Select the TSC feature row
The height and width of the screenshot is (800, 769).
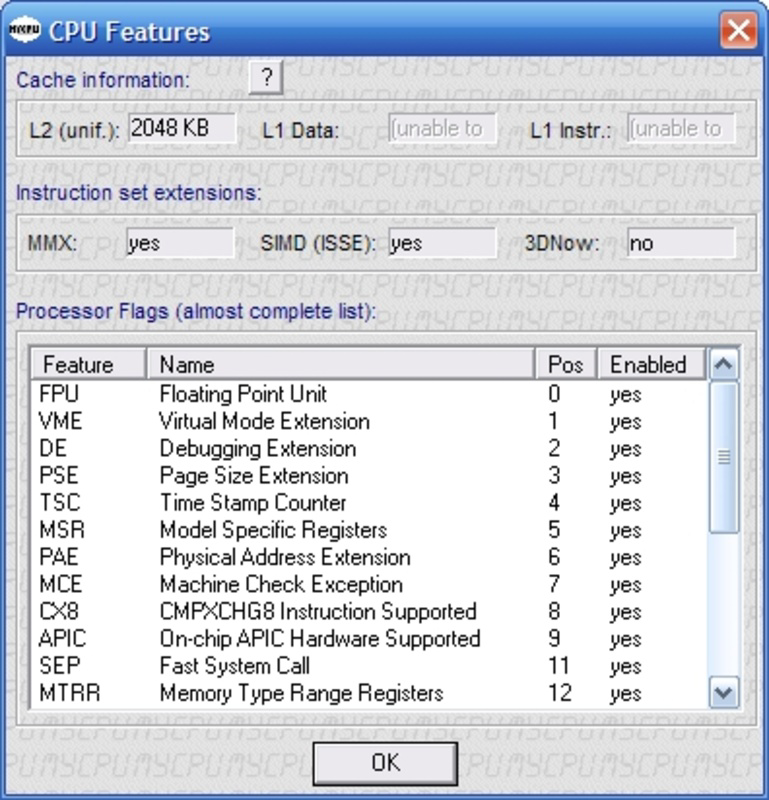pyautogui.click(x=369, y=503)
